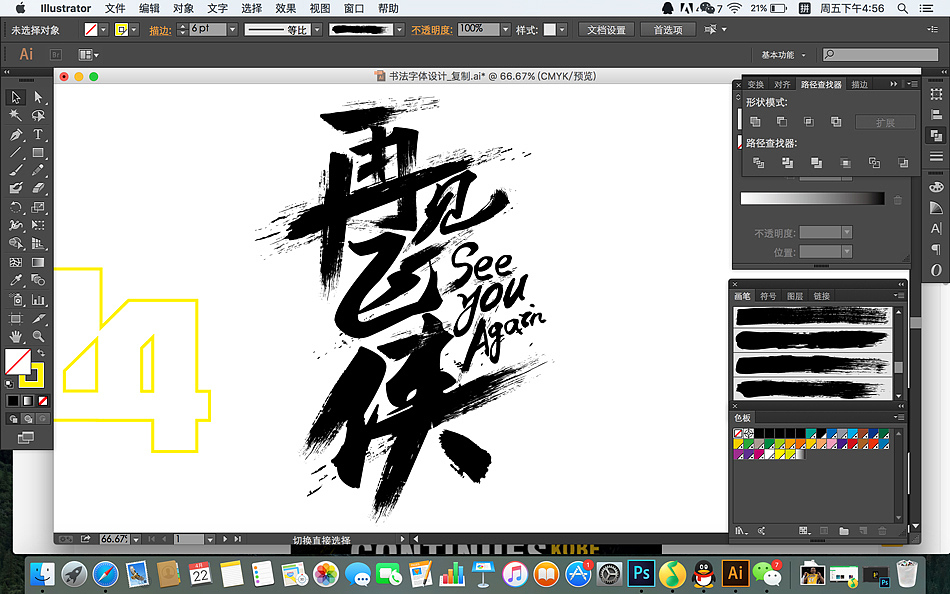Set paint mode to Gradient
Screen dimensions: 950x594
coord(28,401)
